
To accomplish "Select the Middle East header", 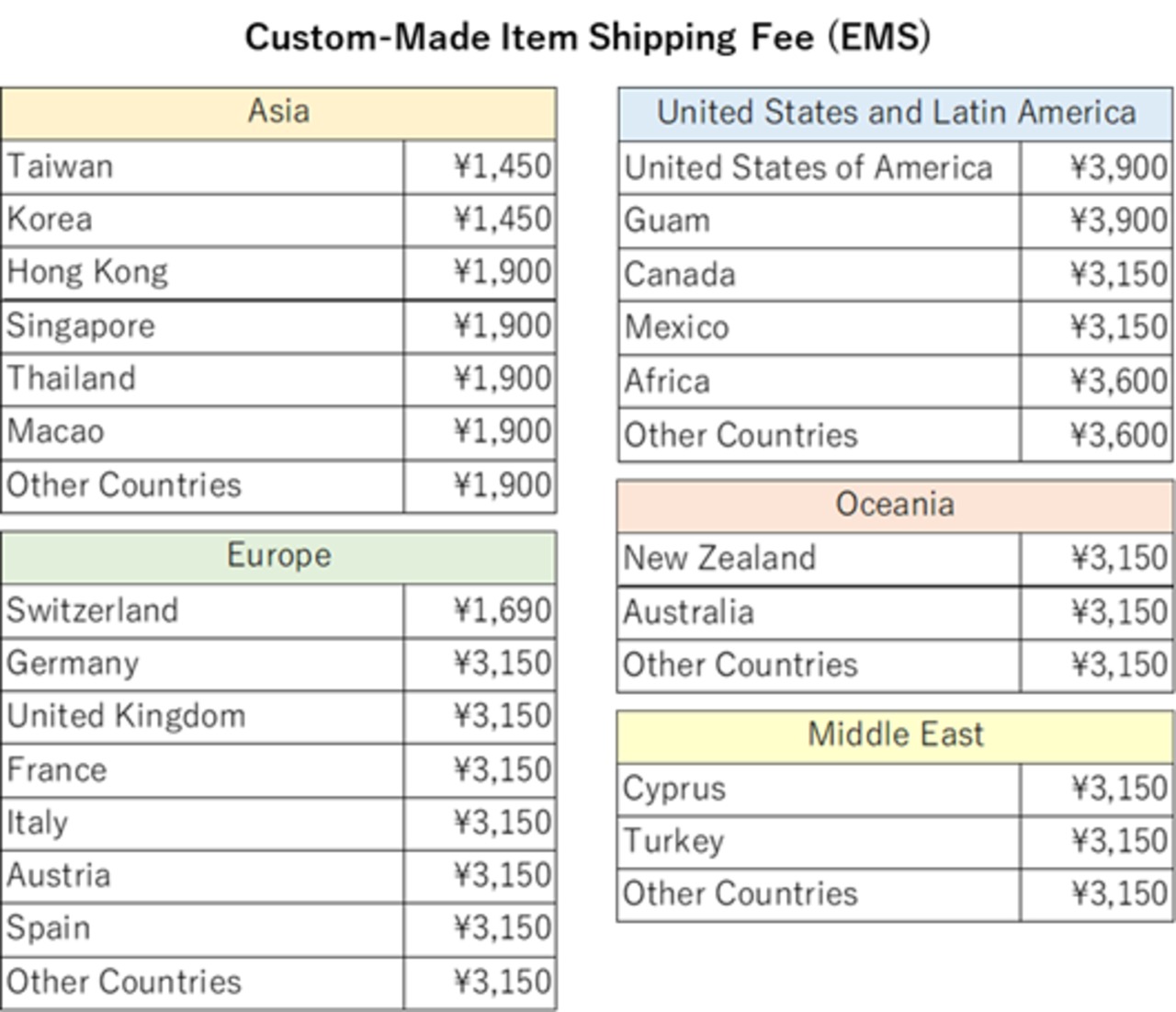I will coord(895,736).
